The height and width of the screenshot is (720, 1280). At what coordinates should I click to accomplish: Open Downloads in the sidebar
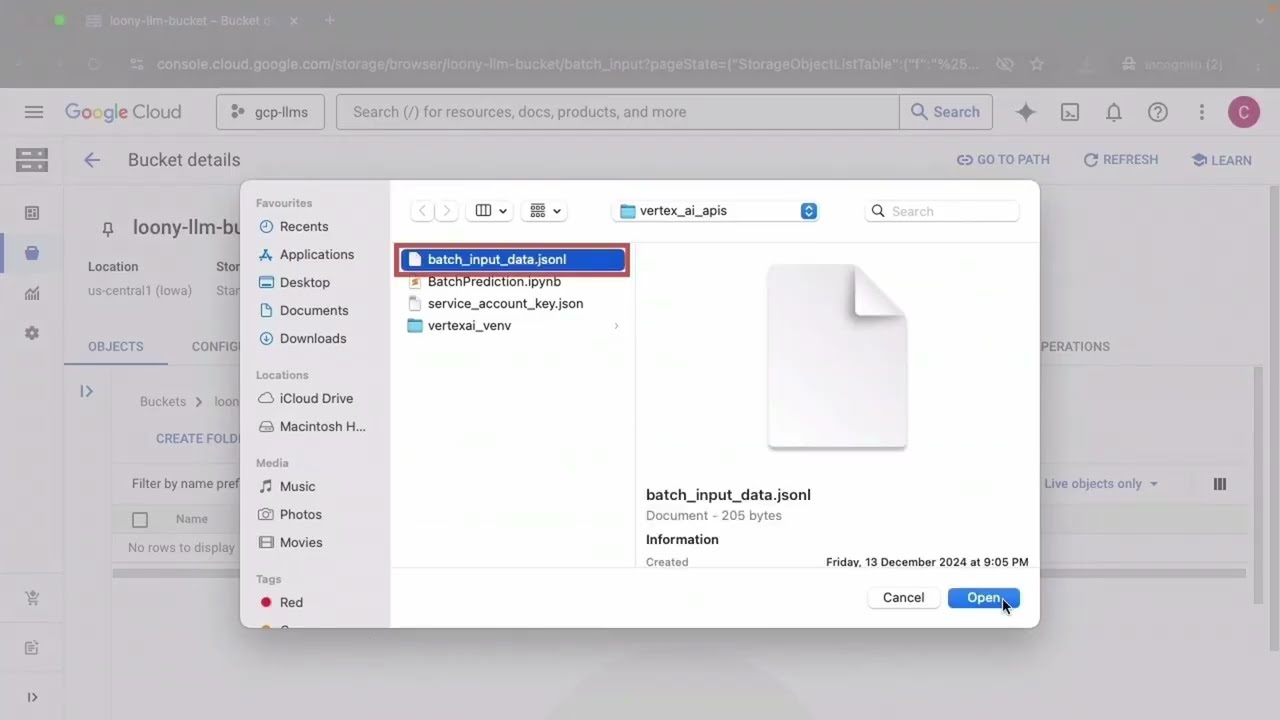pyautogui.click(x=312, y=339)
